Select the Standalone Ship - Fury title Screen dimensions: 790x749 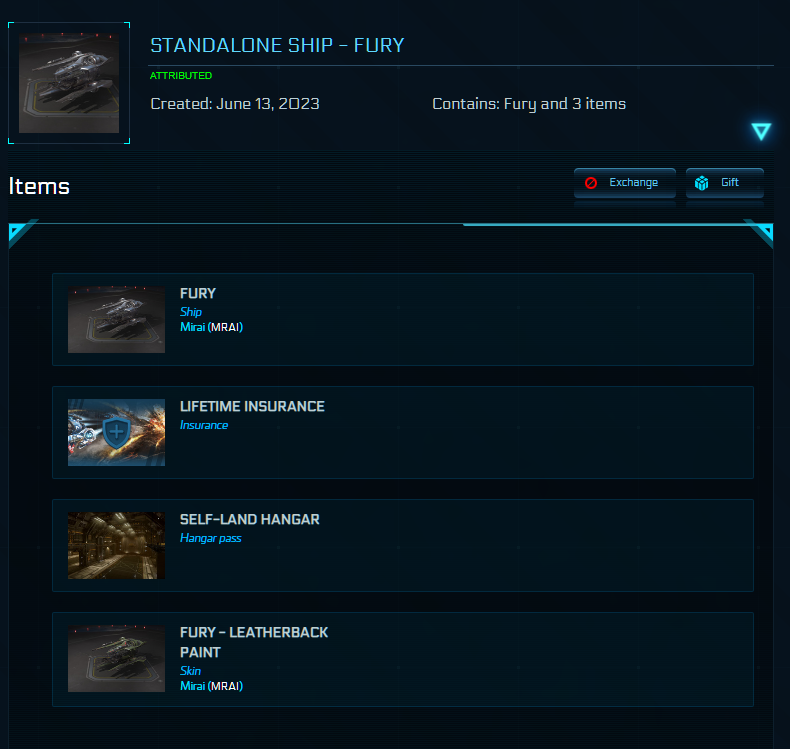click(277, 45)
